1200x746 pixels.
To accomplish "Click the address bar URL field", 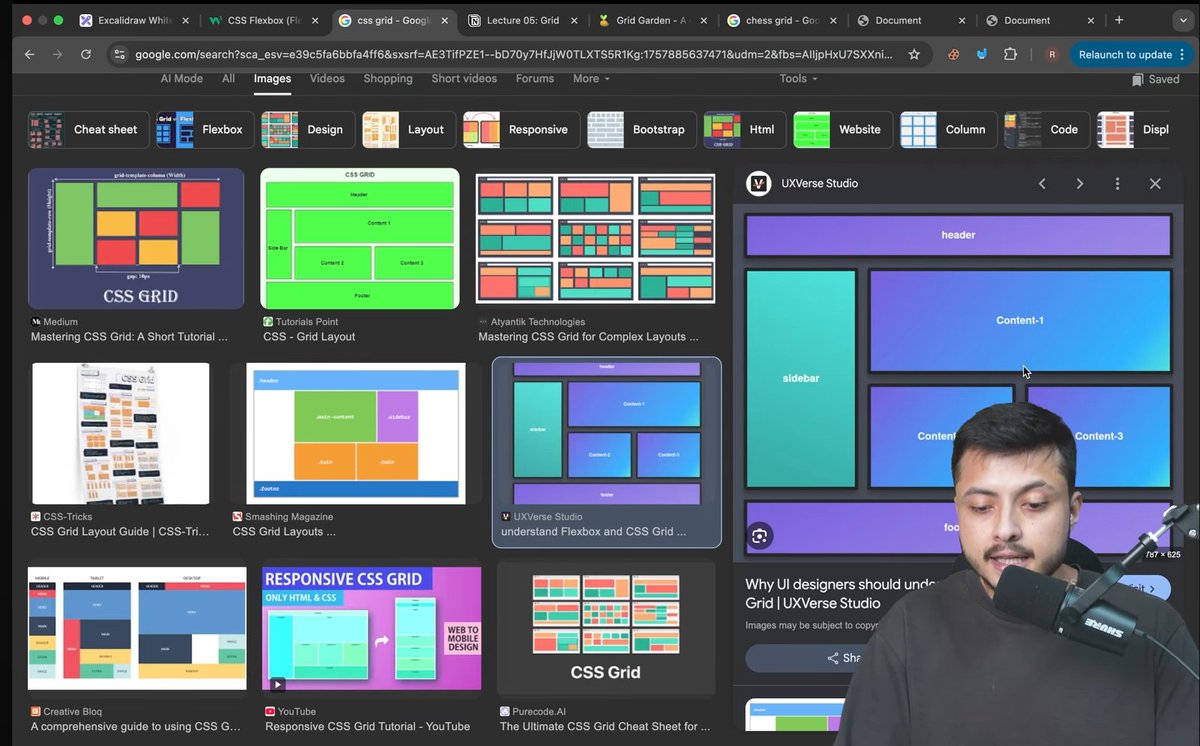I will coord(512,55).
